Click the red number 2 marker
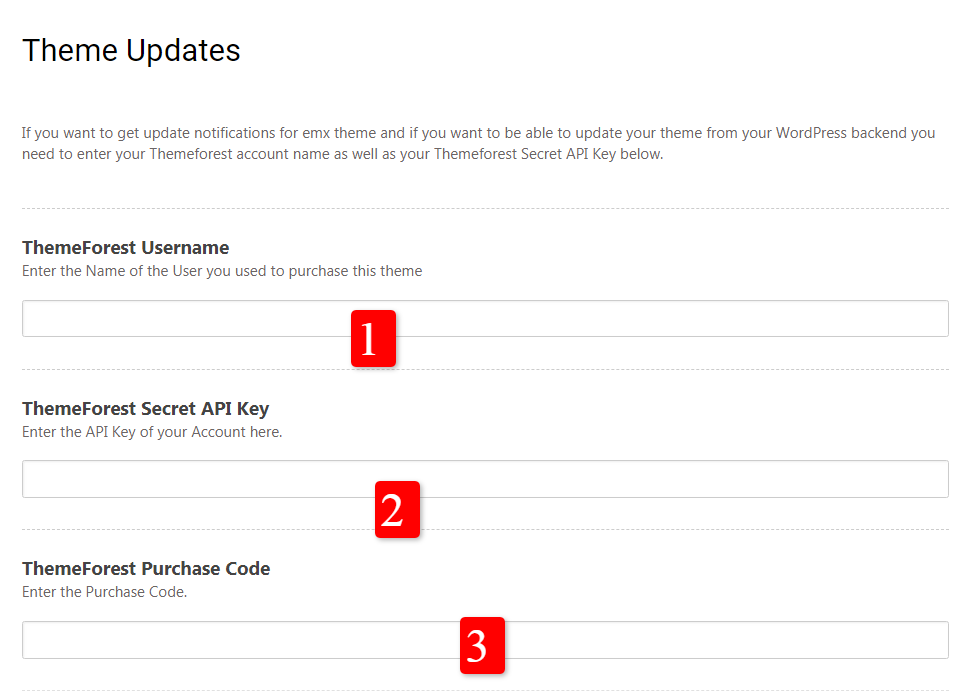The width and height of the screenshot is (971, 691). click(397, 509)
